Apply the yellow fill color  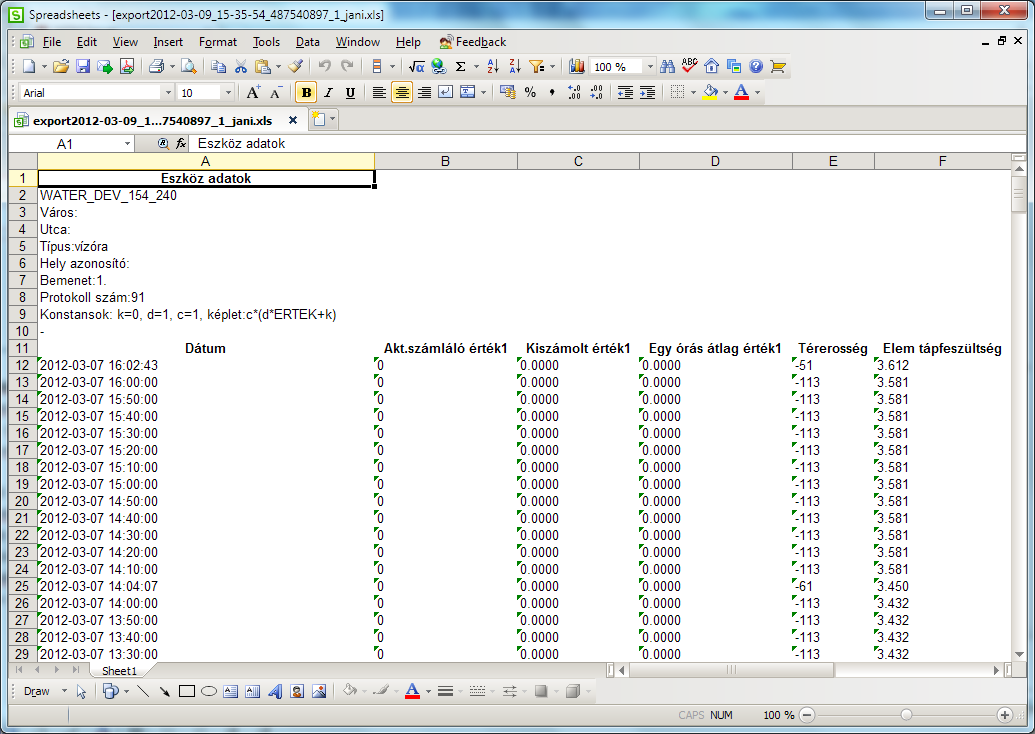point(710,92)
